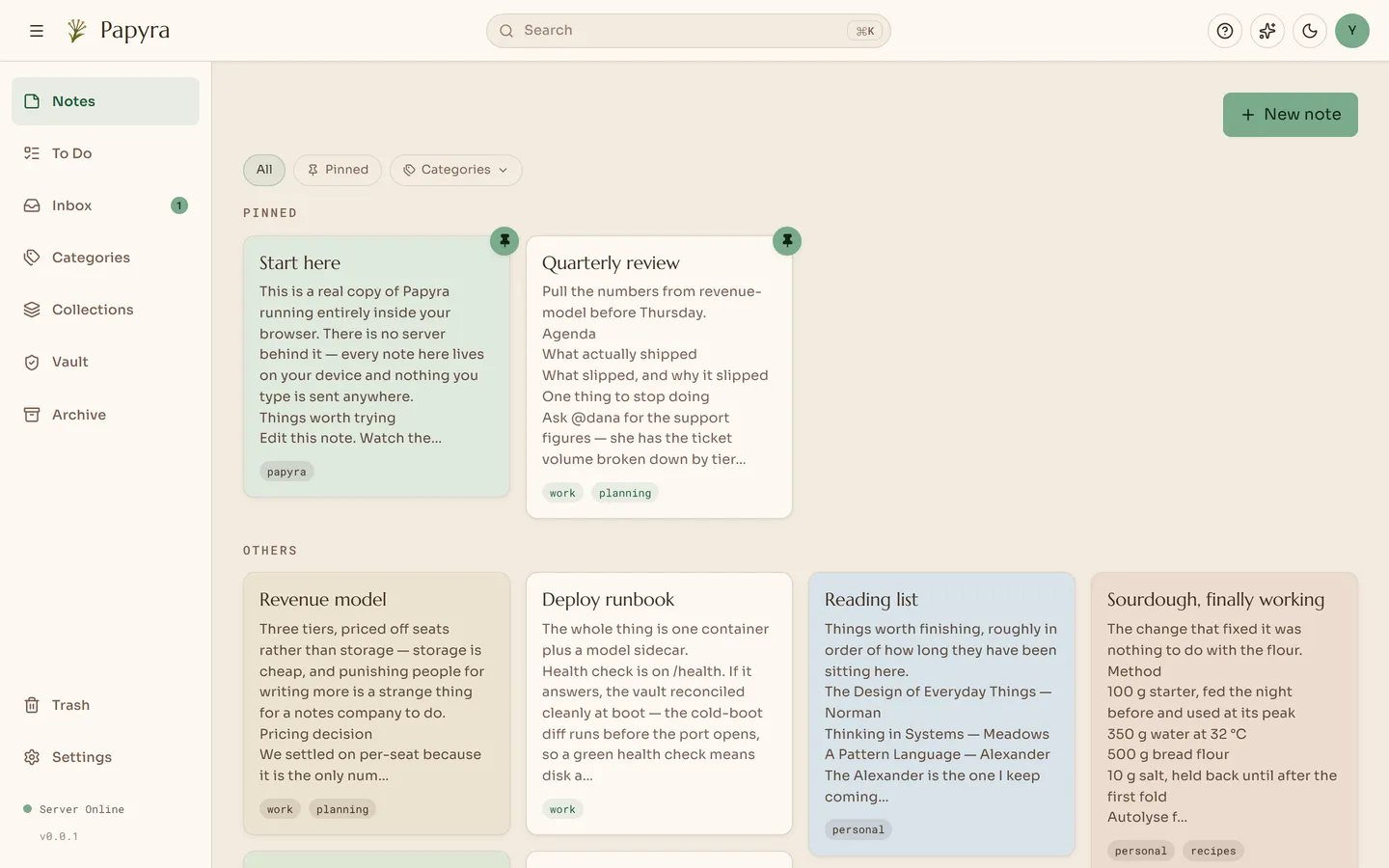
Task: Open Inbox in the sidebar
Action: tap(105, 205)
